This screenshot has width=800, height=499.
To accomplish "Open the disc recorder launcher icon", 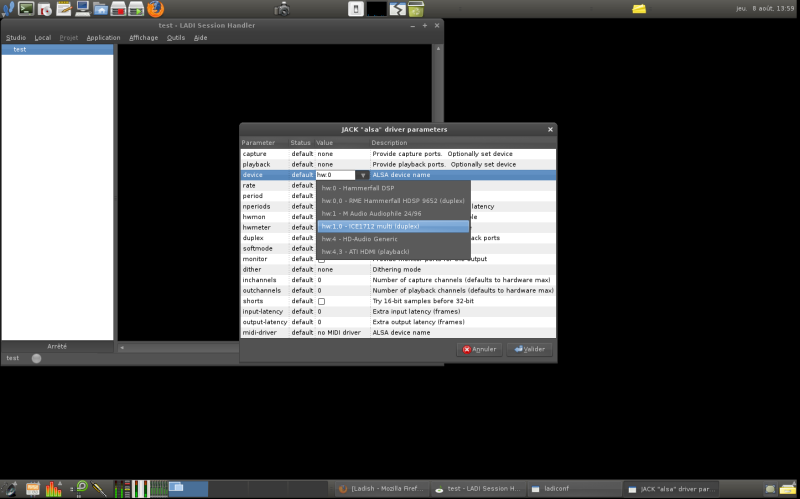I will (x=45, y=9).
